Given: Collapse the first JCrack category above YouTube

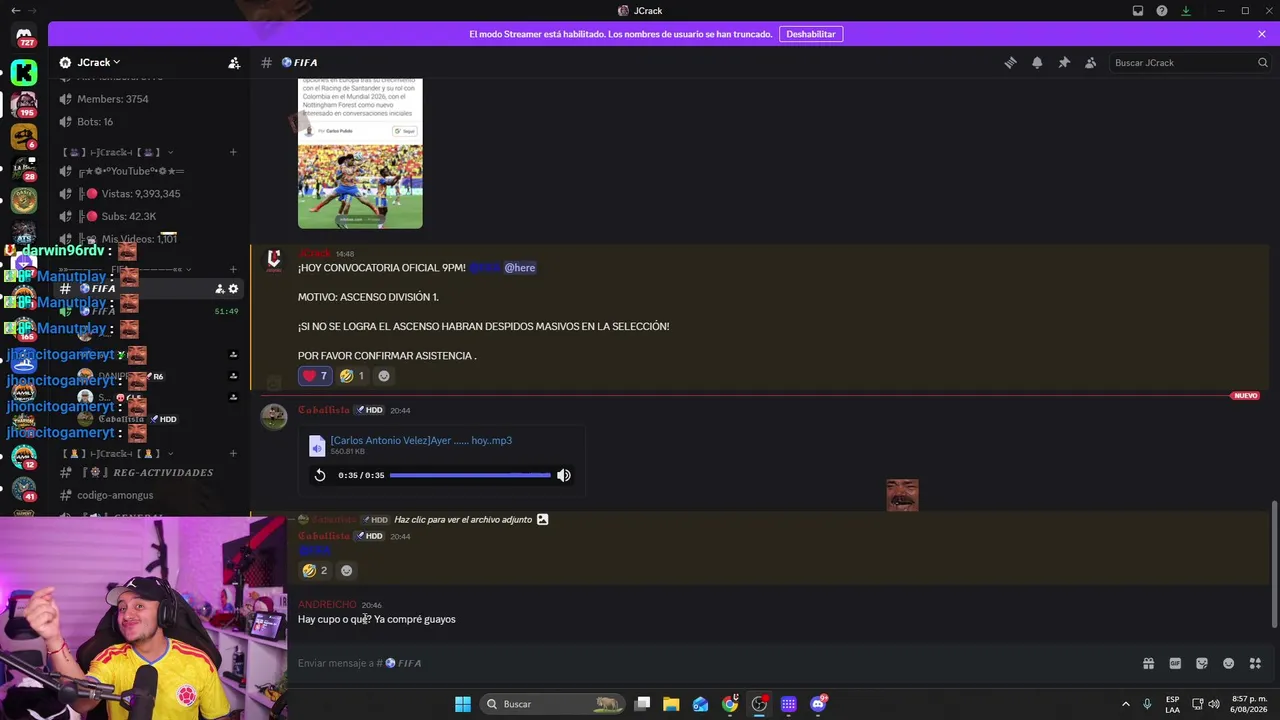Looking at the screenshot, I should [x=118, y=152].
